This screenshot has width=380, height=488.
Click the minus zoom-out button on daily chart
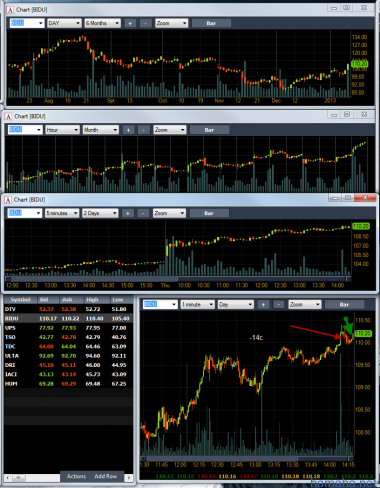click(x=145, y=23)
